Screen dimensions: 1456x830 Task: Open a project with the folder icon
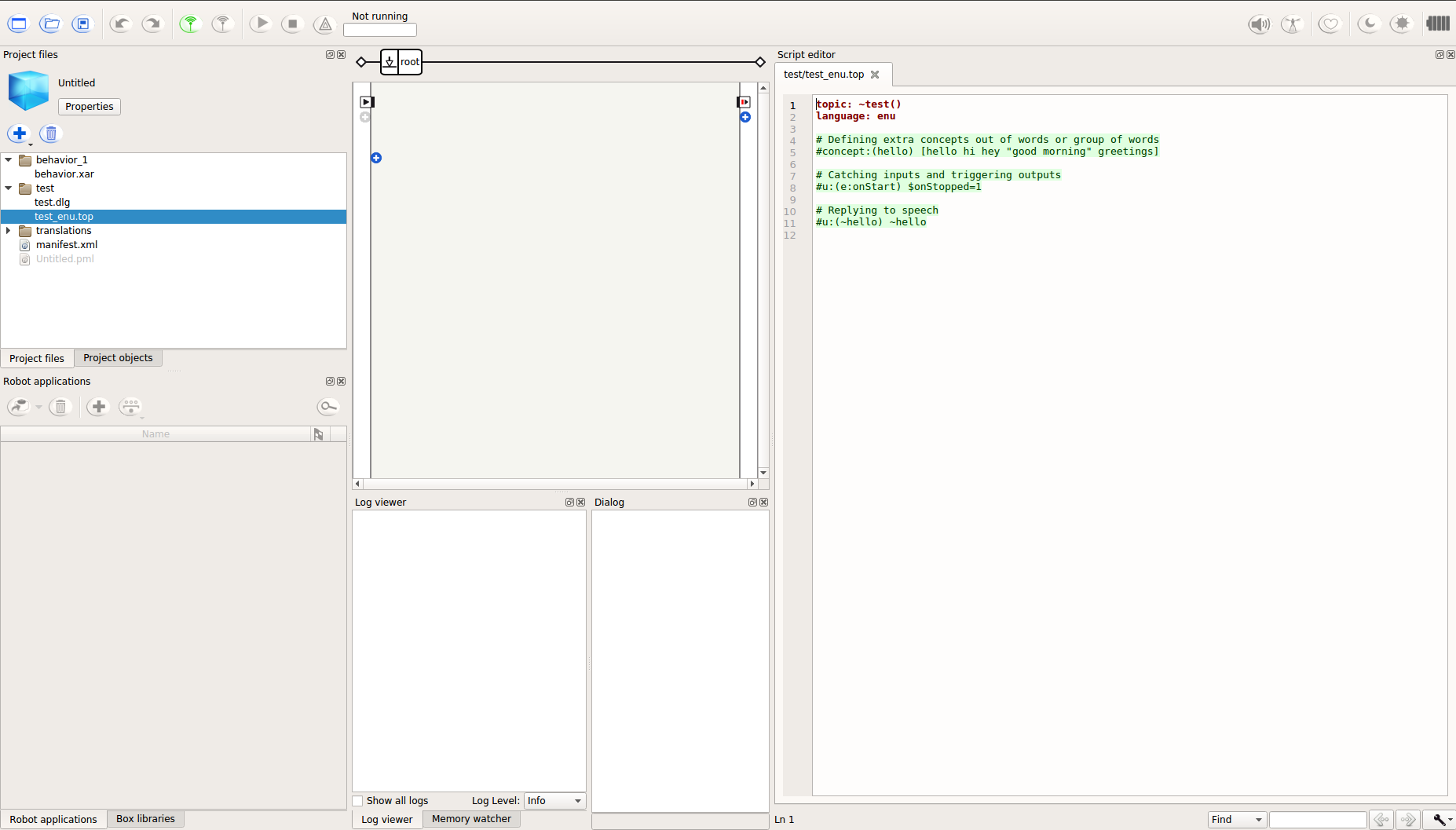(x=51, y=24)
